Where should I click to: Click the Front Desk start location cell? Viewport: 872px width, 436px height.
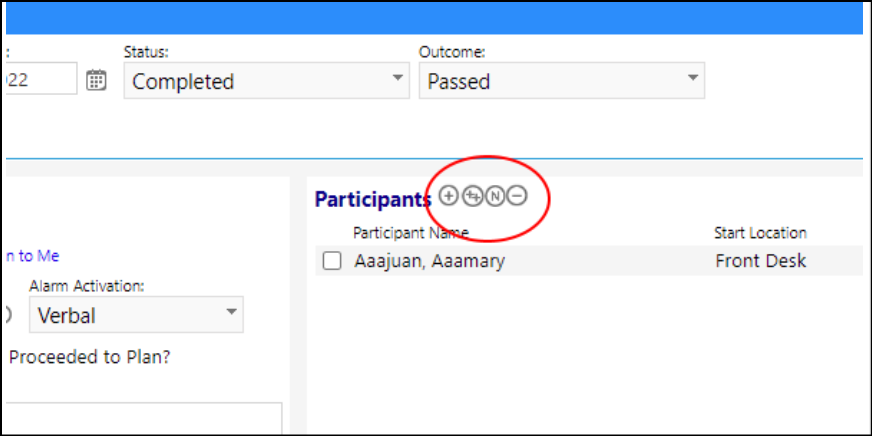pyautogui.click(x=760, y=261)
